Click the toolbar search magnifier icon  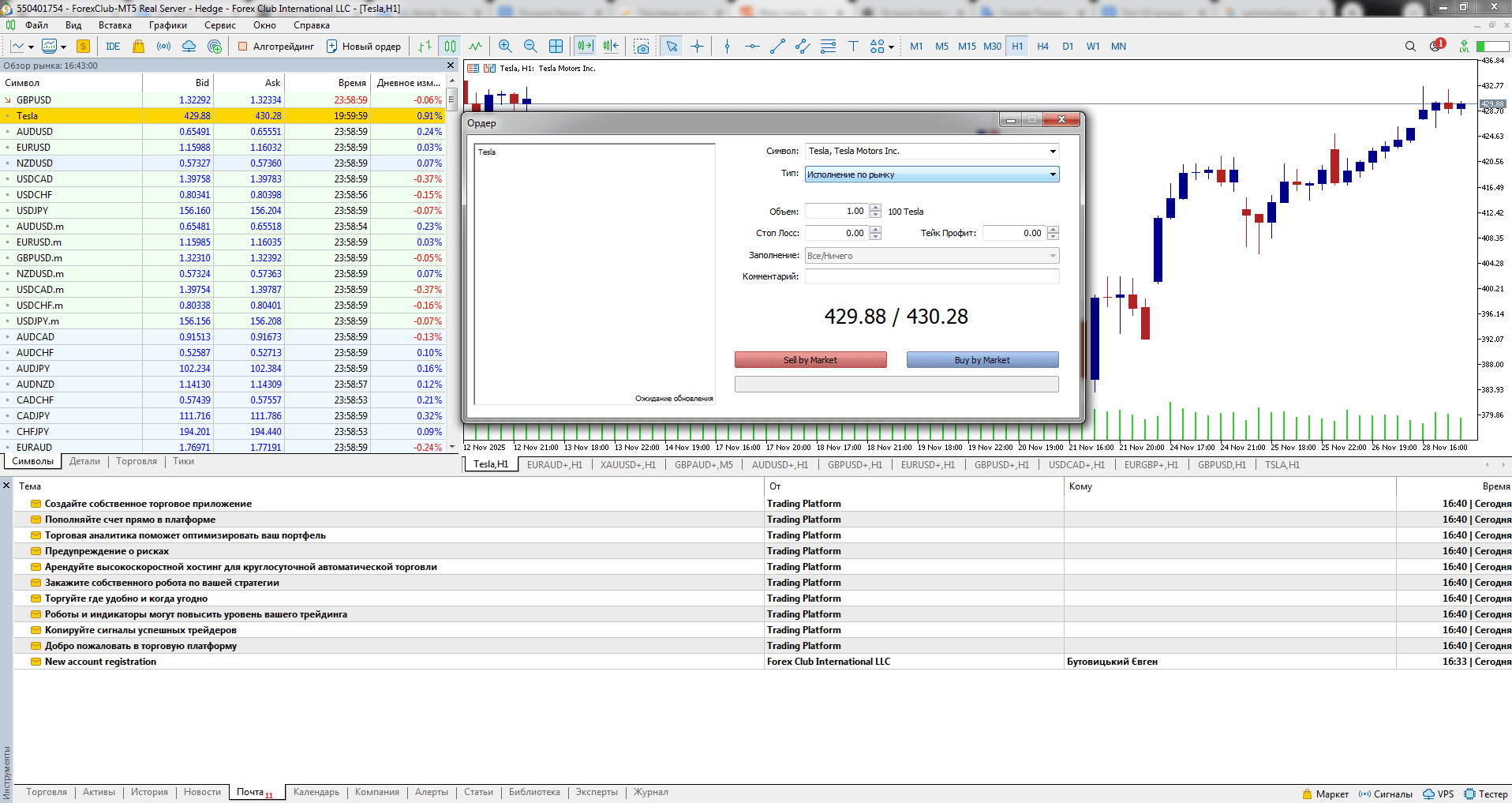pyautogui.click(x=1410, y=47)
